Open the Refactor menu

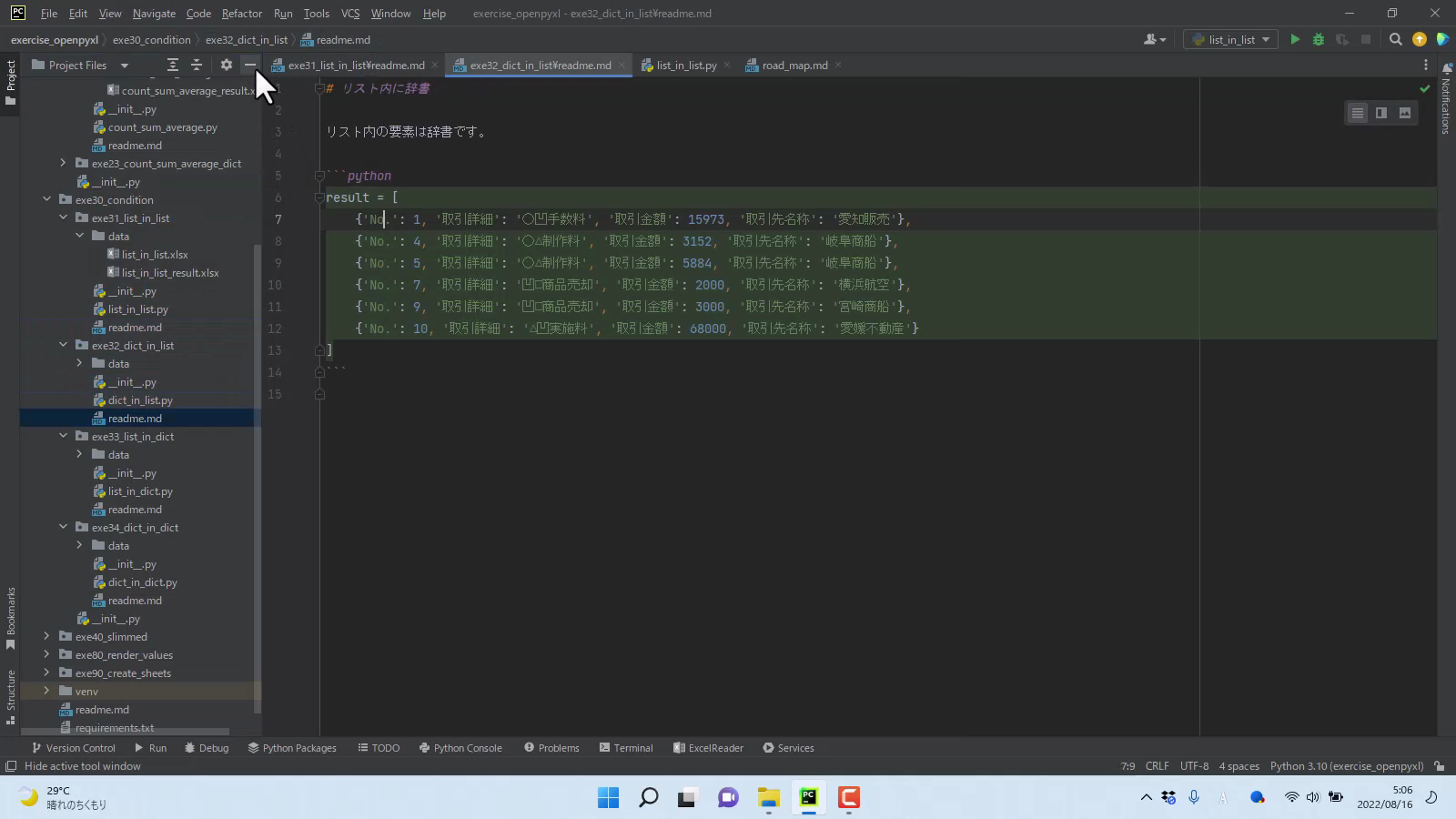point(241,14)
